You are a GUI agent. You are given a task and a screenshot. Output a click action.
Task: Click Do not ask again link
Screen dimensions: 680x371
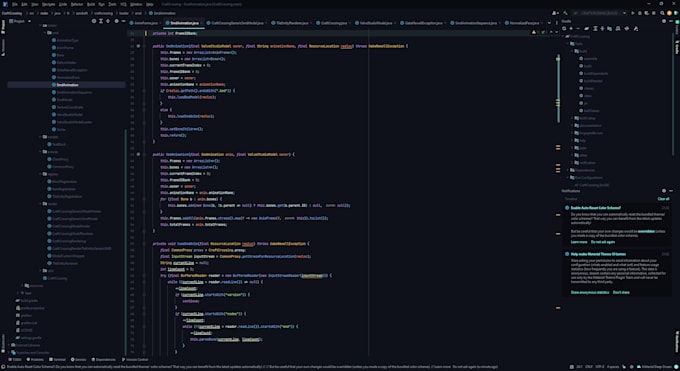click(603, 242)
